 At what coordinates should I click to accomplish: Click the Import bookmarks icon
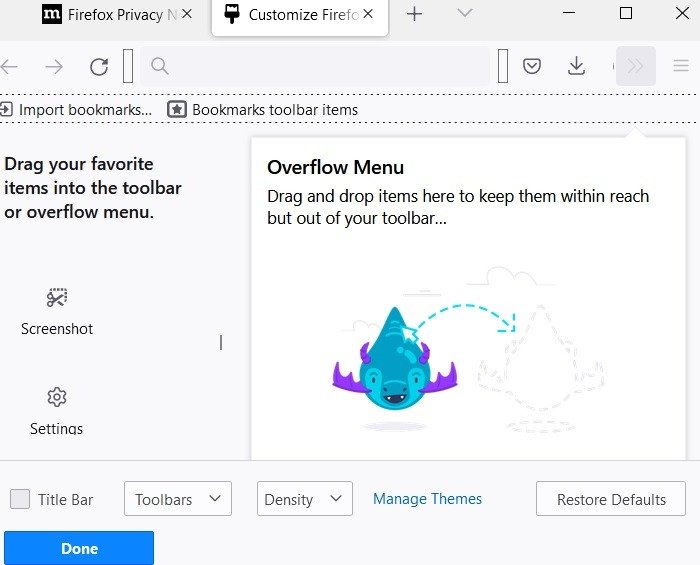pyautogui.click(x=6, y=109)
